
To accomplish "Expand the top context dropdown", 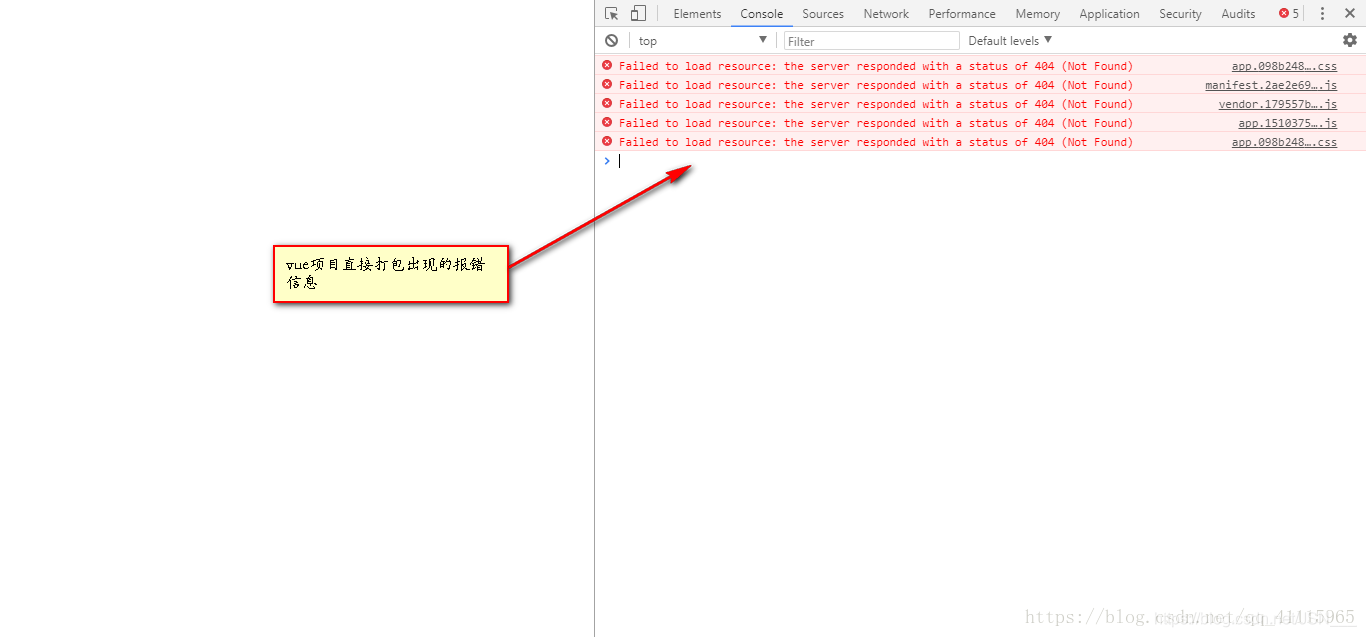I will point(702,40).
